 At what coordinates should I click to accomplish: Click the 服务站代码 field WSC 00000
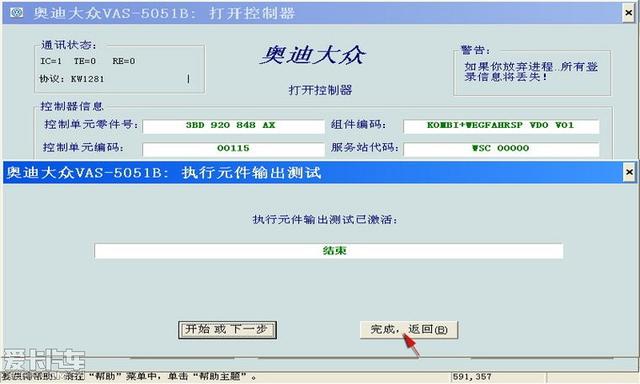coord(501,149)
